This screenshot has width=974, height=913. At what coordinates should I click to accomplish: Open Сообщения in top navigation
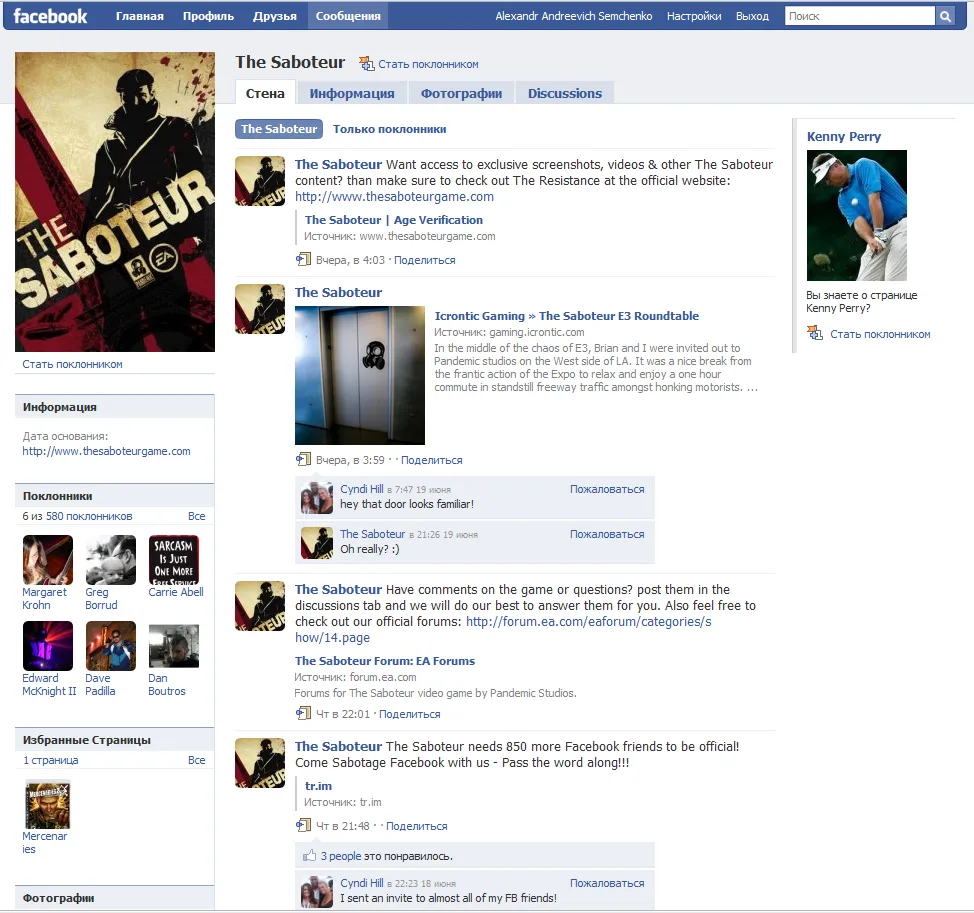point(348,16)
